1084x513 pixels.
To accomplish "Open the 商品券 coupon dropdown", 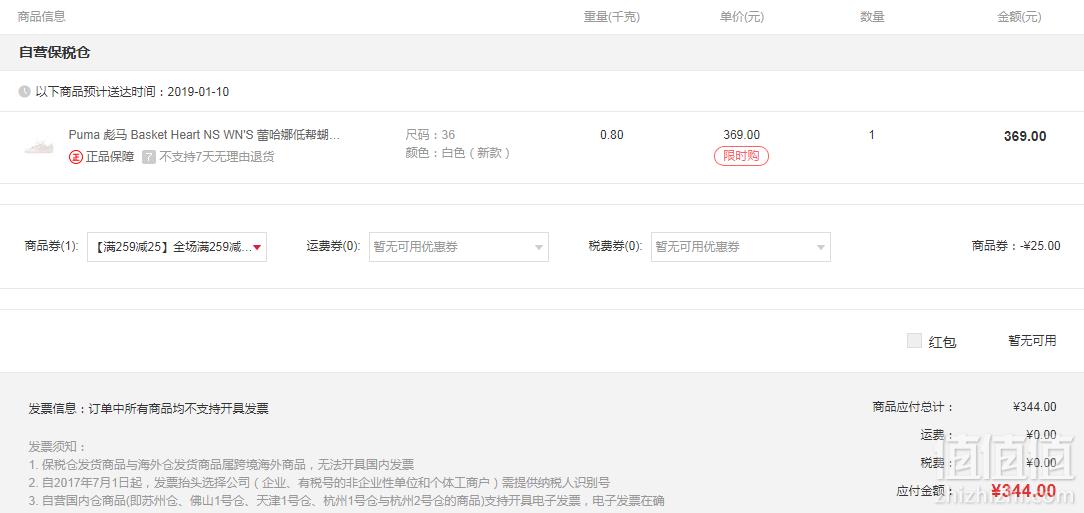I will click(x=177, y=247).
